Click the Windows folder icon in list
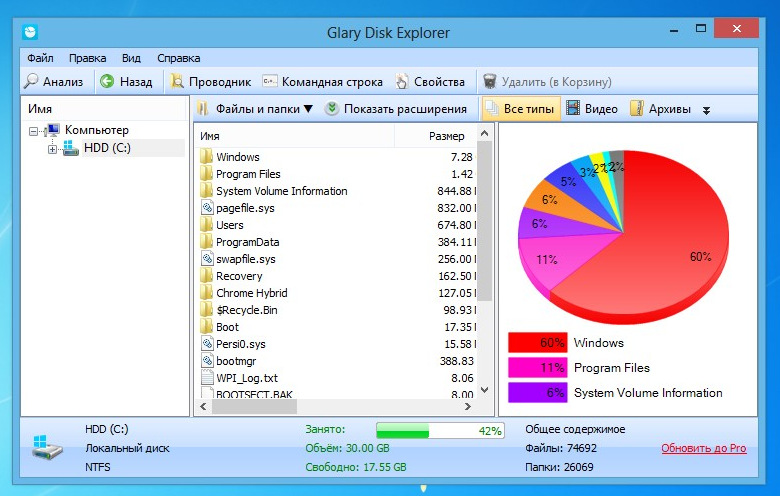 coord(206,157)
